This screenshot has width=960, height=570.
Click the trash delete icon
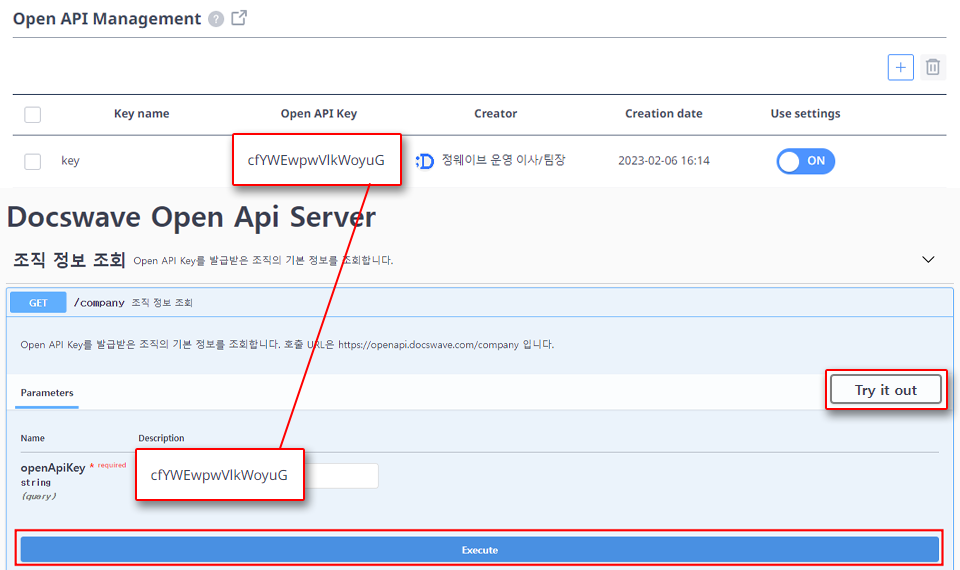(x=932, y=67)
